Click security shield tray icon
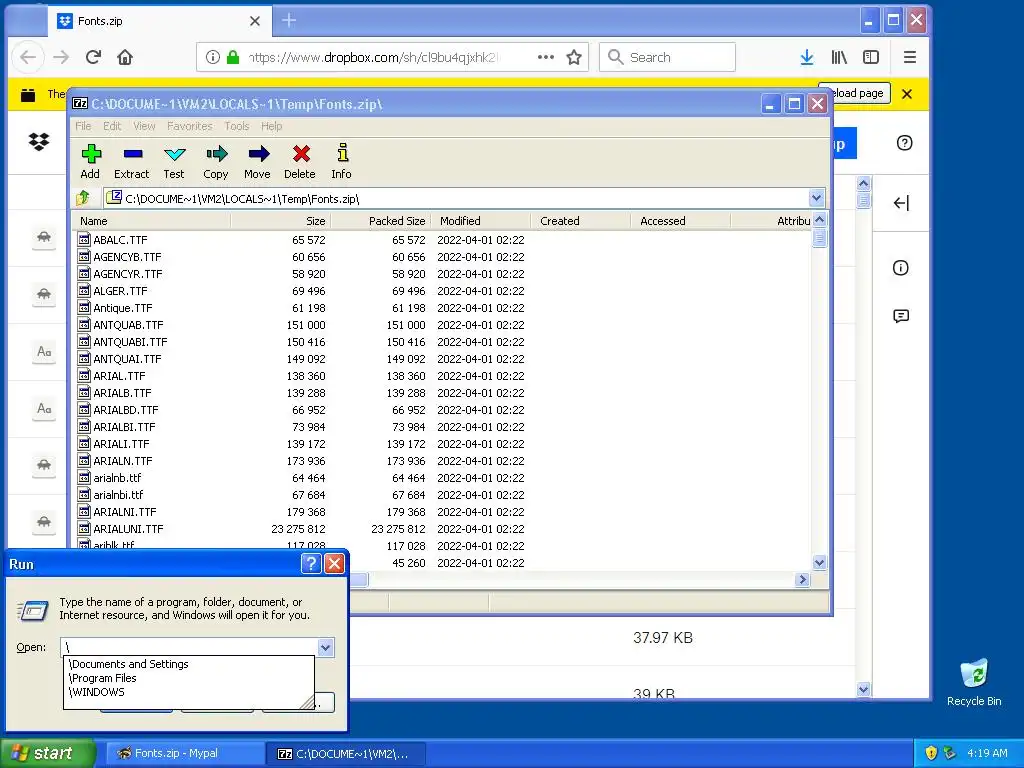This screenshot has width=1024, height=768. [x=931, y=753]
